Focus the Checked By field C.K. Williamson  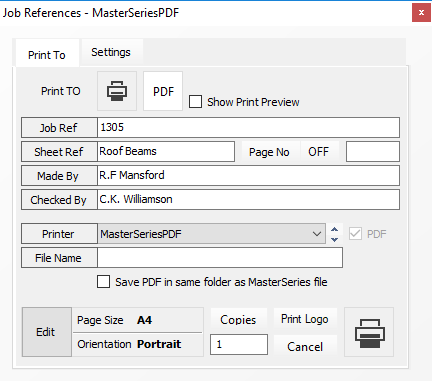coord(248,199)
